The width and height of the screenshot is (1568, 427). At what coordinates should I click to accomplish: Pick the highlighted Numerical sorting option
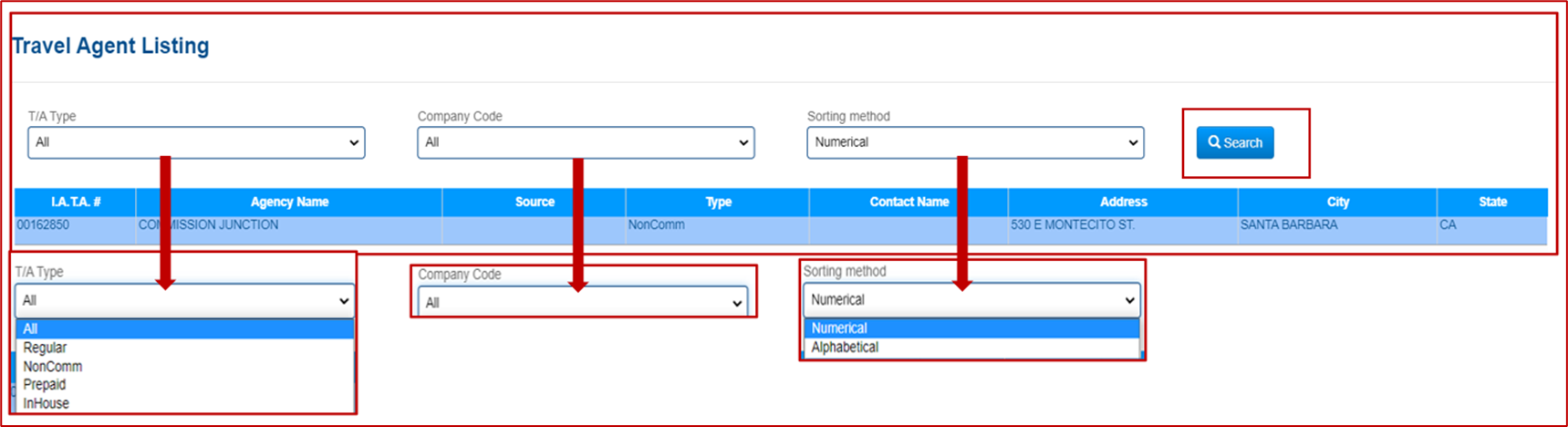(x=839, y=328)
